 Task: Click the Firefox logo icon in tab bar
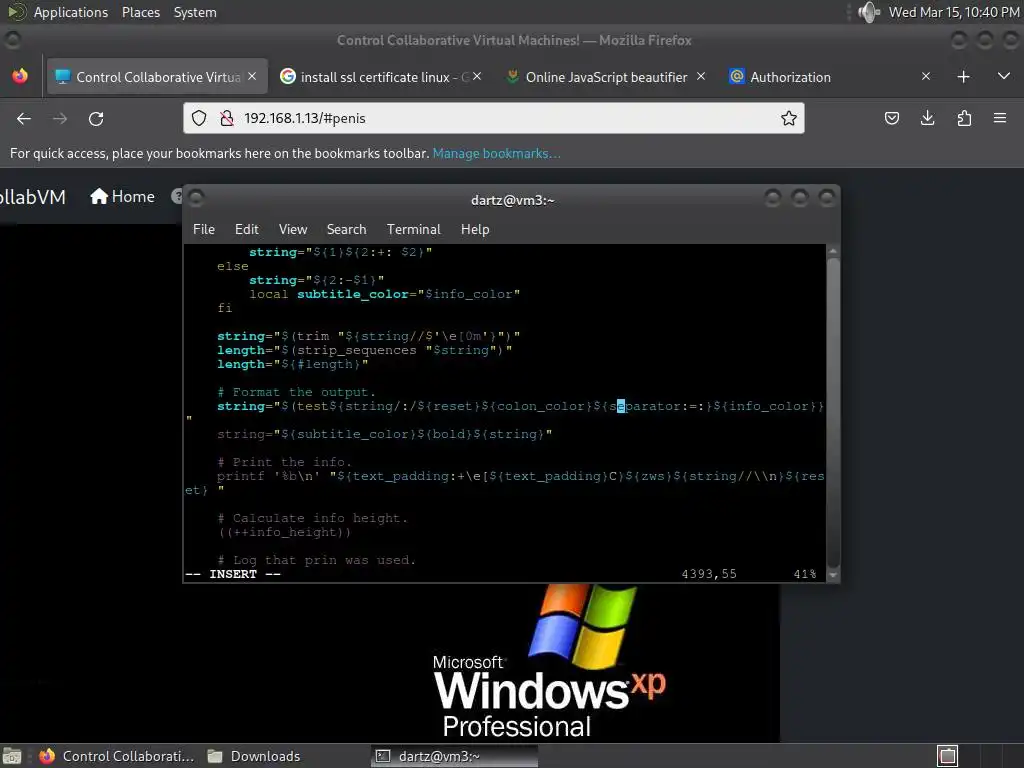click(x=20, y=76)
